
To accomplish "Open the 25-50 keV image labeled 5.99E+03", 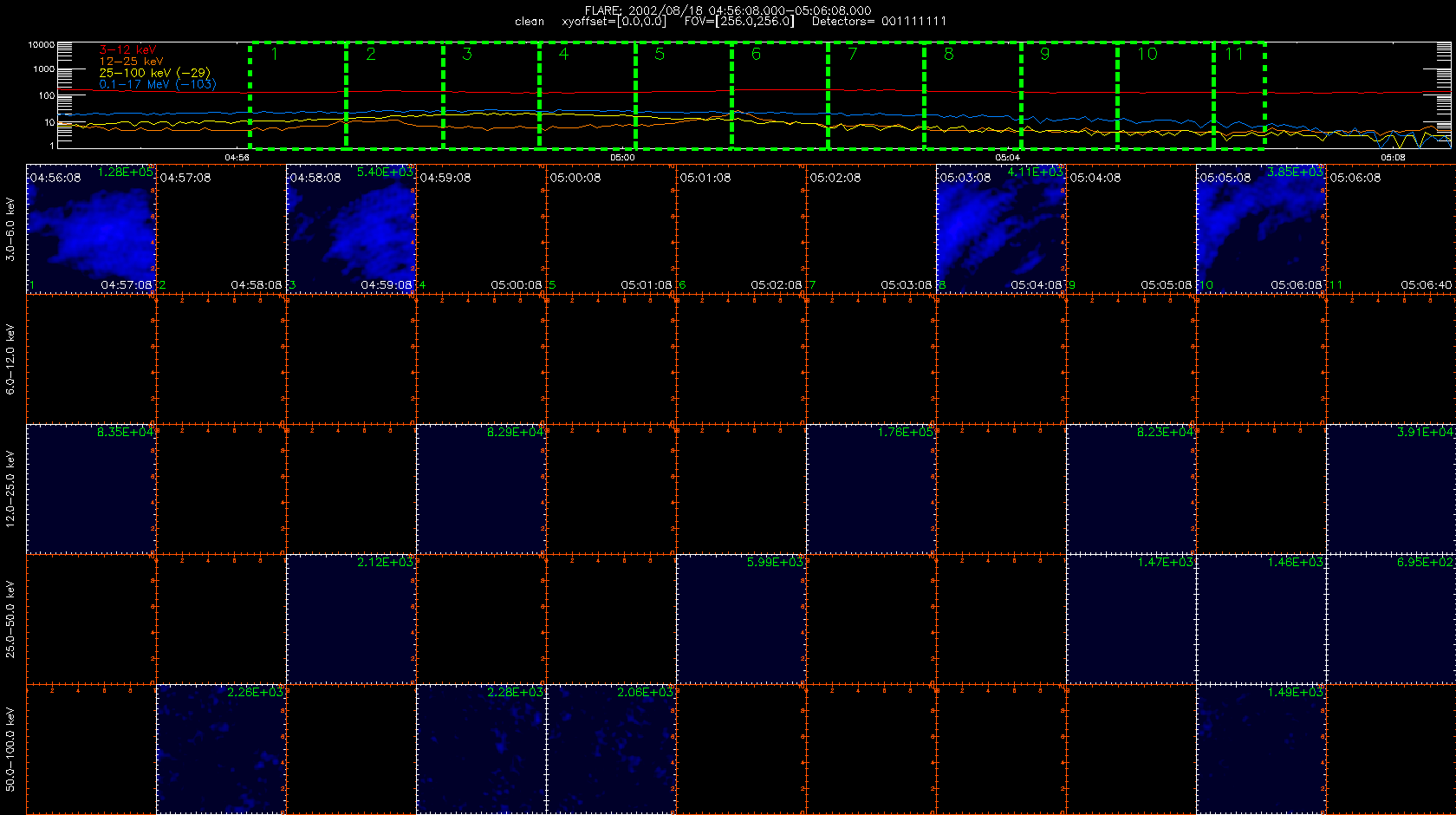I will point(741,619).
